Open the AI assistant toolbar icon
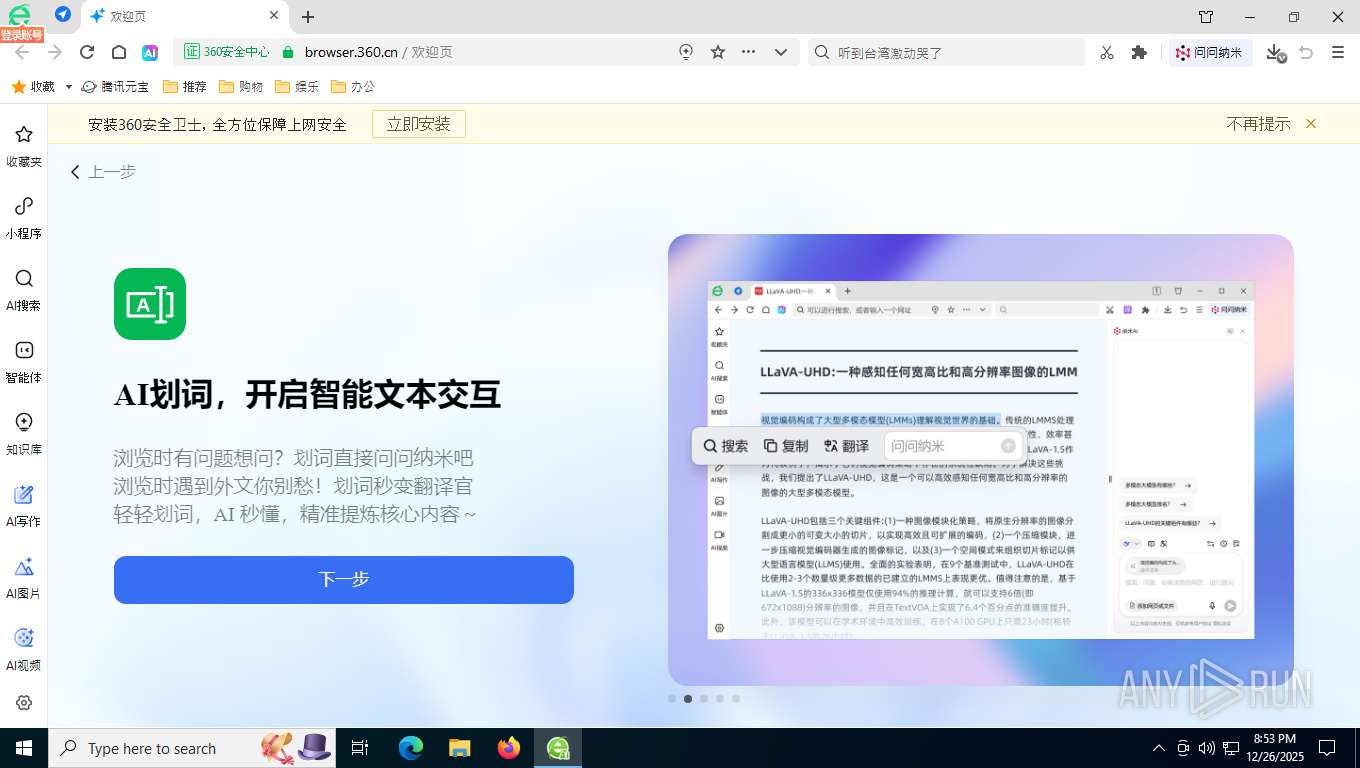 tap(150, 52)
